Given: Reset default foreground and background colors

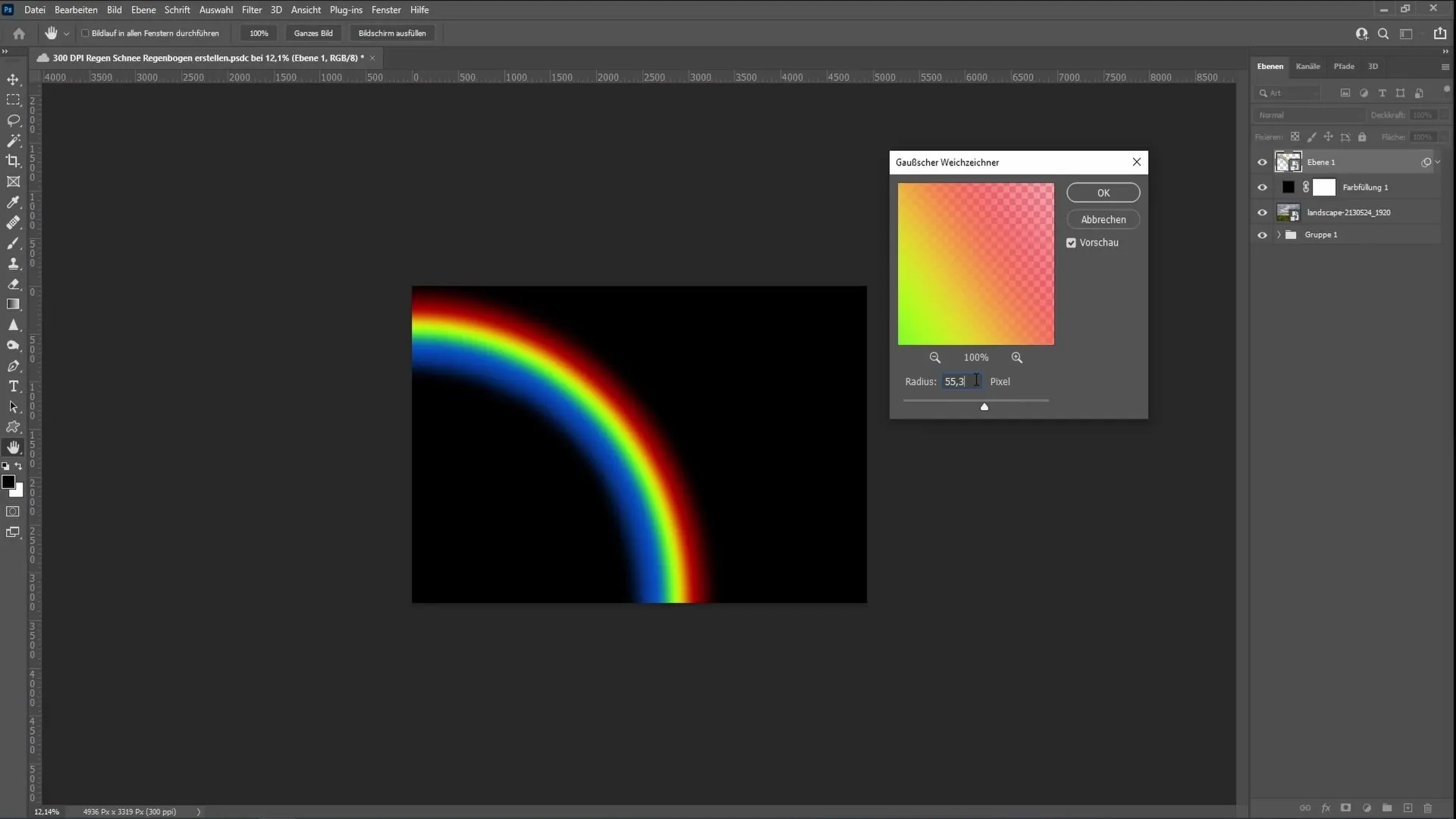Looking at the screenshot, I should 6,466.
